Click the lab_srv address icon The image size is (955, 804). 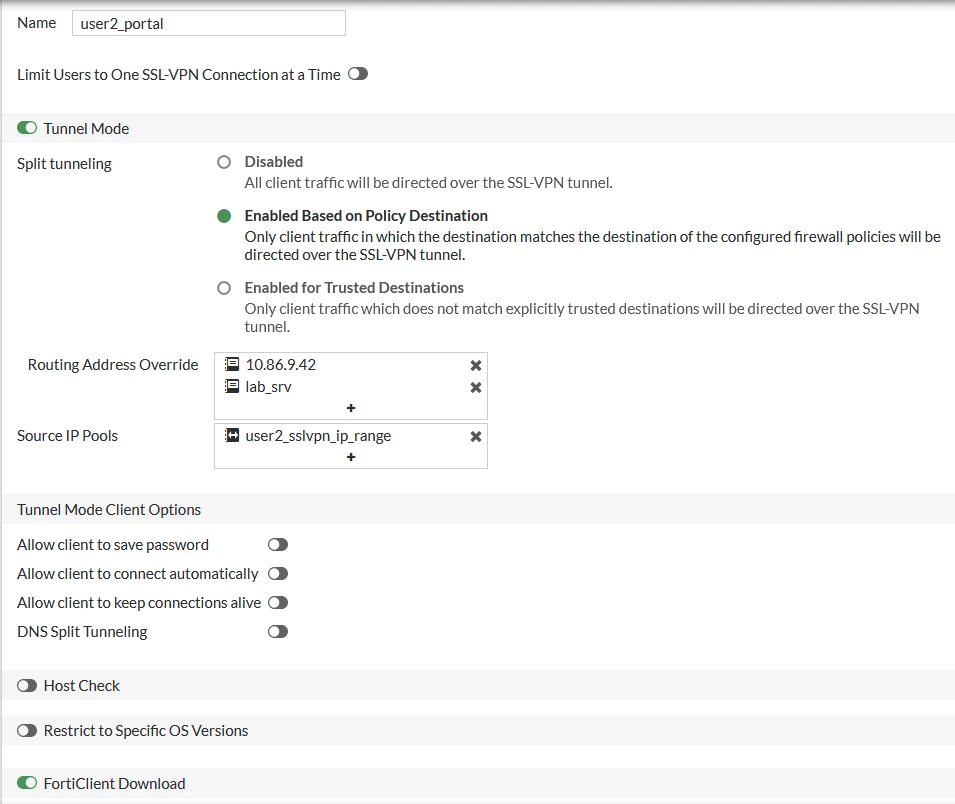[232, 386]
